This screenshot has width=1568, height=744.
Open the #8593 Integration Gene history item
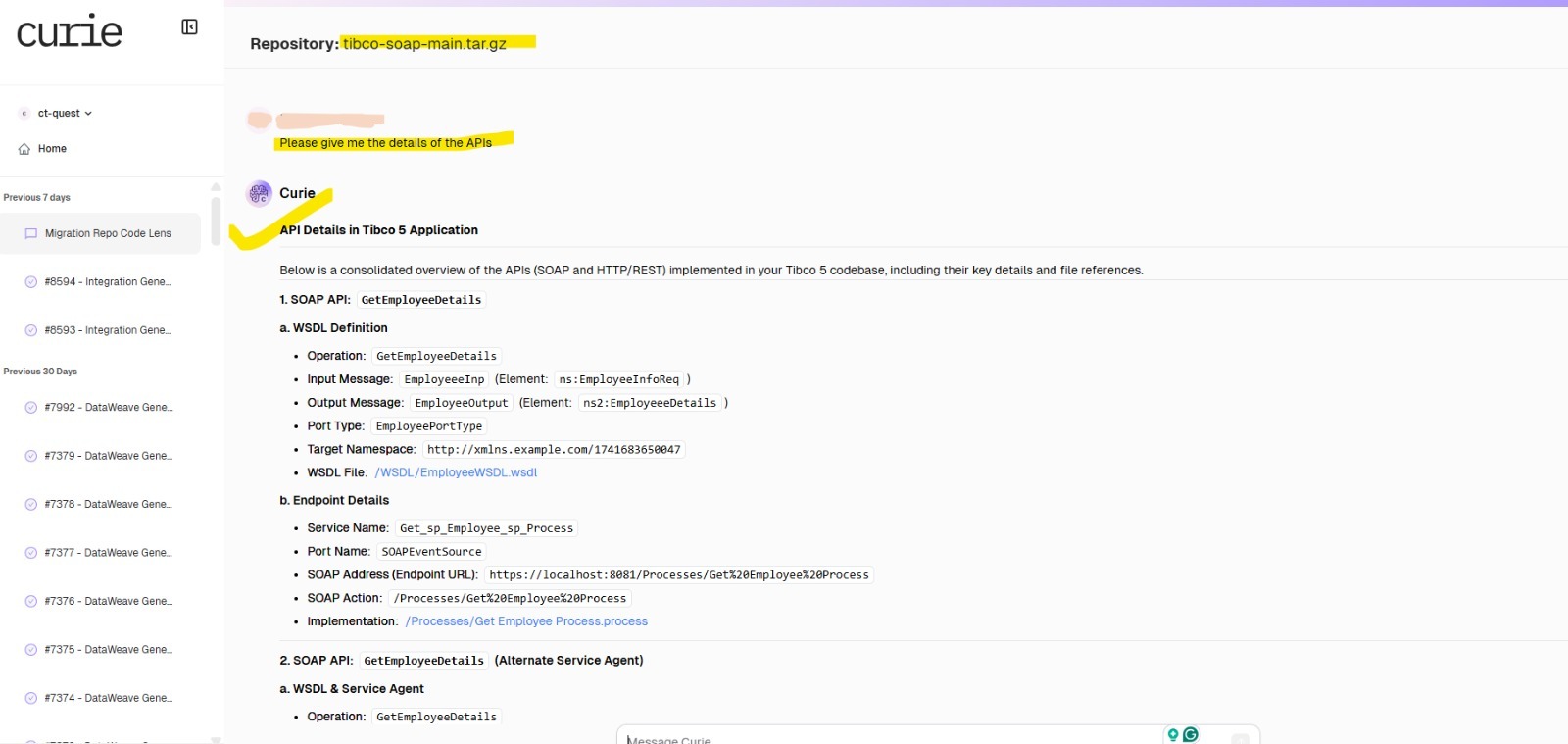pos(108,330)
